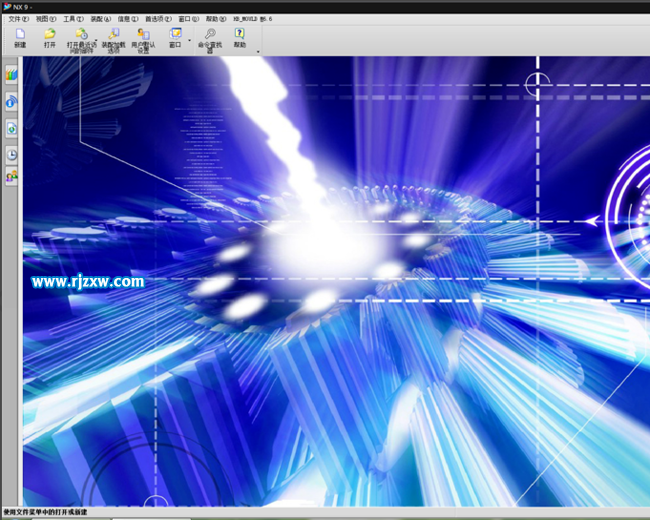Open the web document sidebar tab
This screenshot has width=650, height=520.
pos(11,128)
